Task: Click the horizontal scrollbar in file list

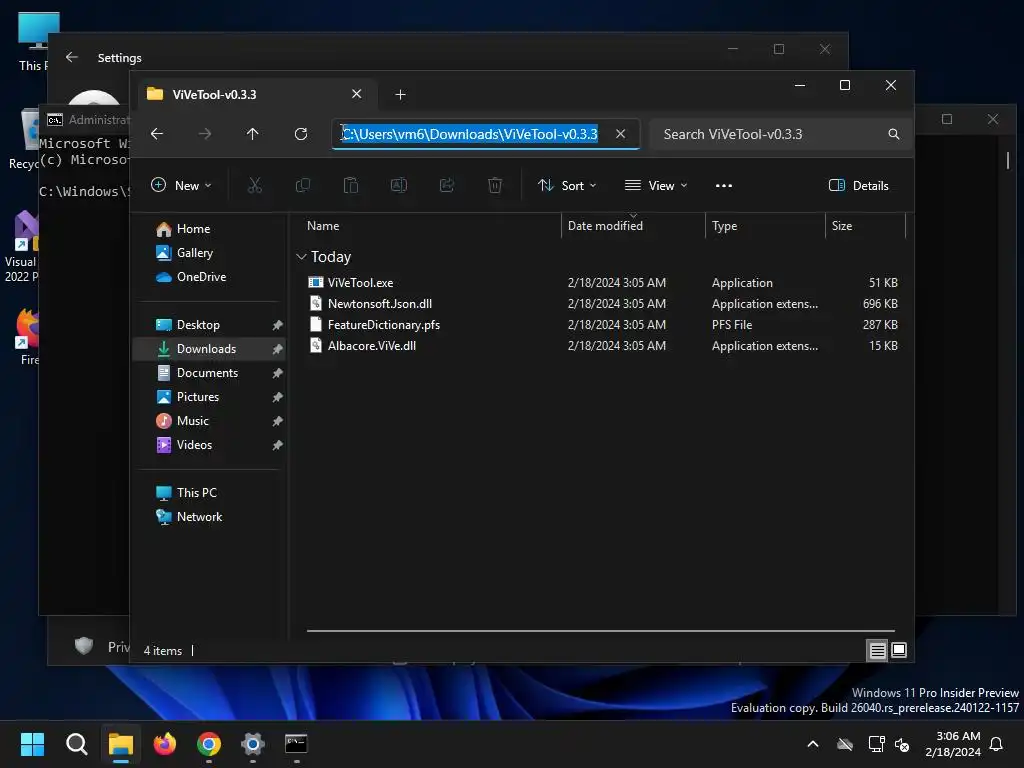Action: coord(601,631)
